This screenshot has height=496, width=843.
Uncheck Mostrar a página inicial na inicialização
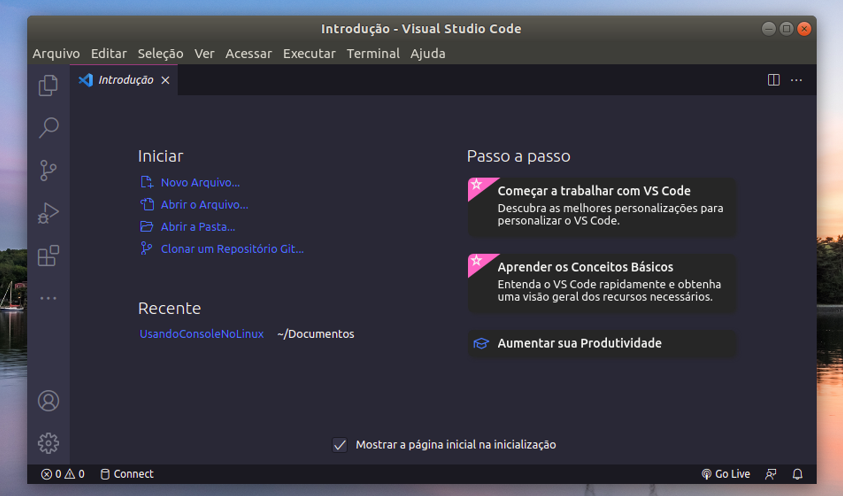[x=340, y=444]
